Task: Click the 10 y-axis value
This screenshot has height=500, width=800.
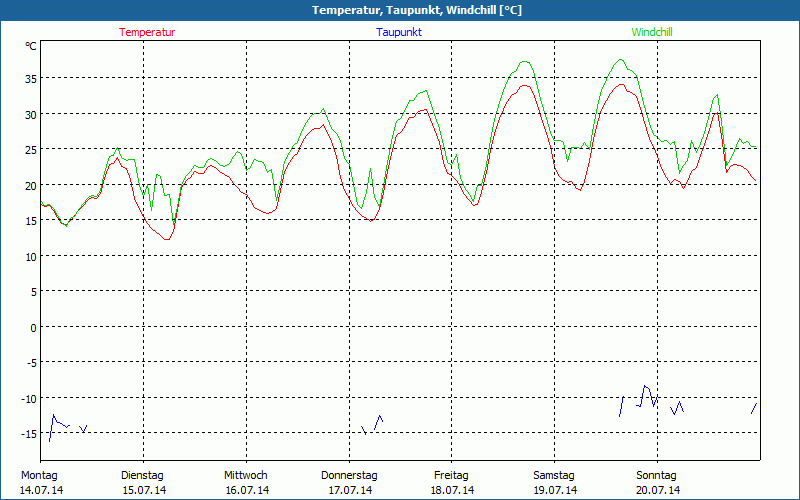Action: (x=31, y=257)
